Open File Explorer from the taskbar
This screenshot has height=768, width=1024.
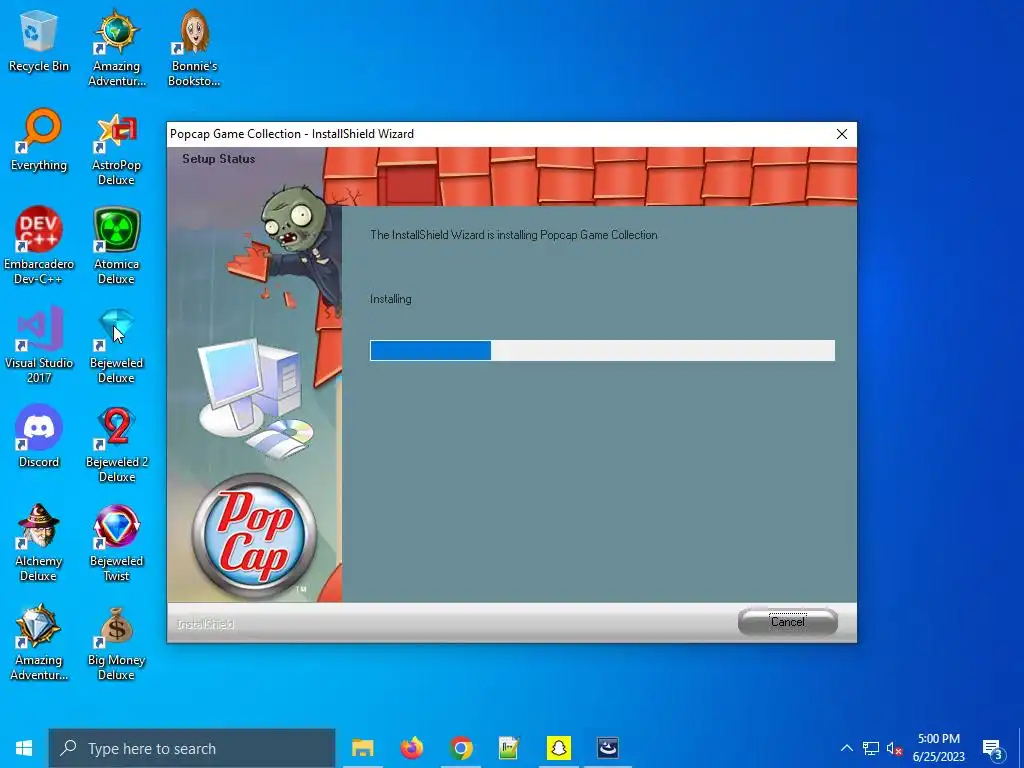pos(362,748)
